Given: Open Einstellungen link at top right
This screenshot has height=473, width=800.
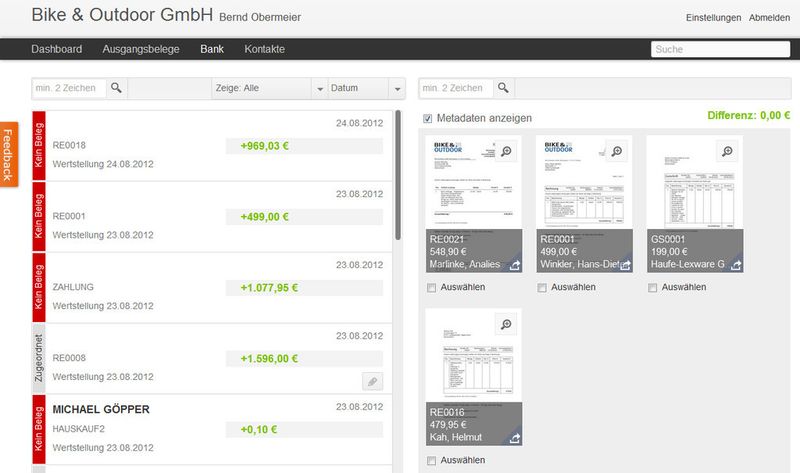Looking at the screenshot, I should 713,17.
